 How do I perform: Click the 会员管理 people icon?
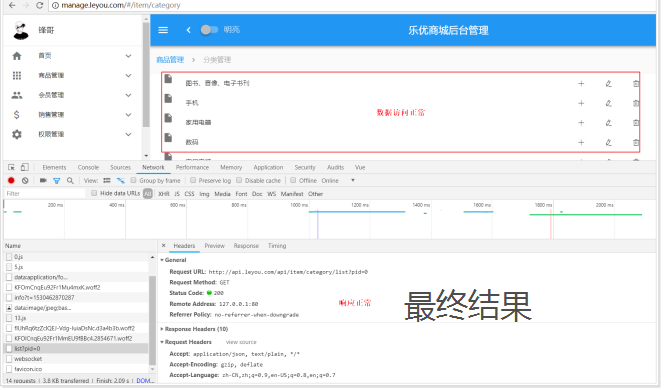pos(17,95)
